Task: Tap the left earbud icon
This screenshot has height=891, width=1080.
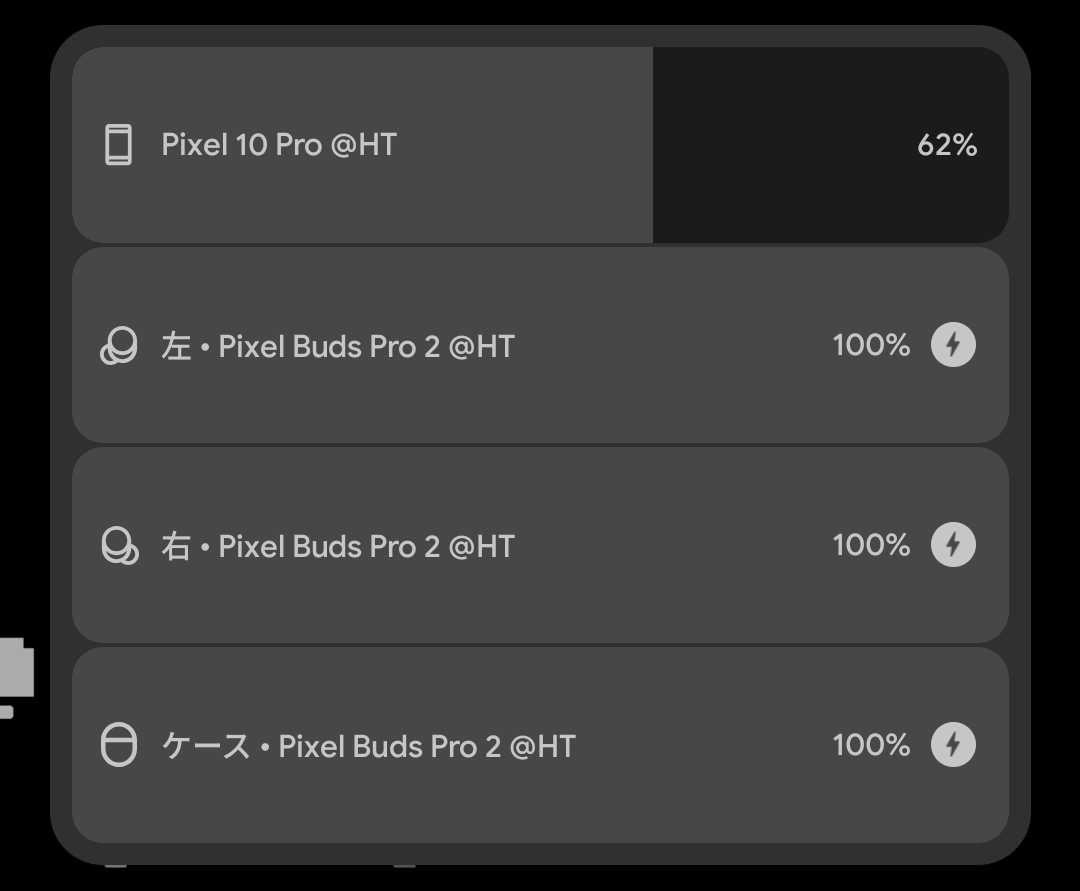Action: (x=118, y=346)
